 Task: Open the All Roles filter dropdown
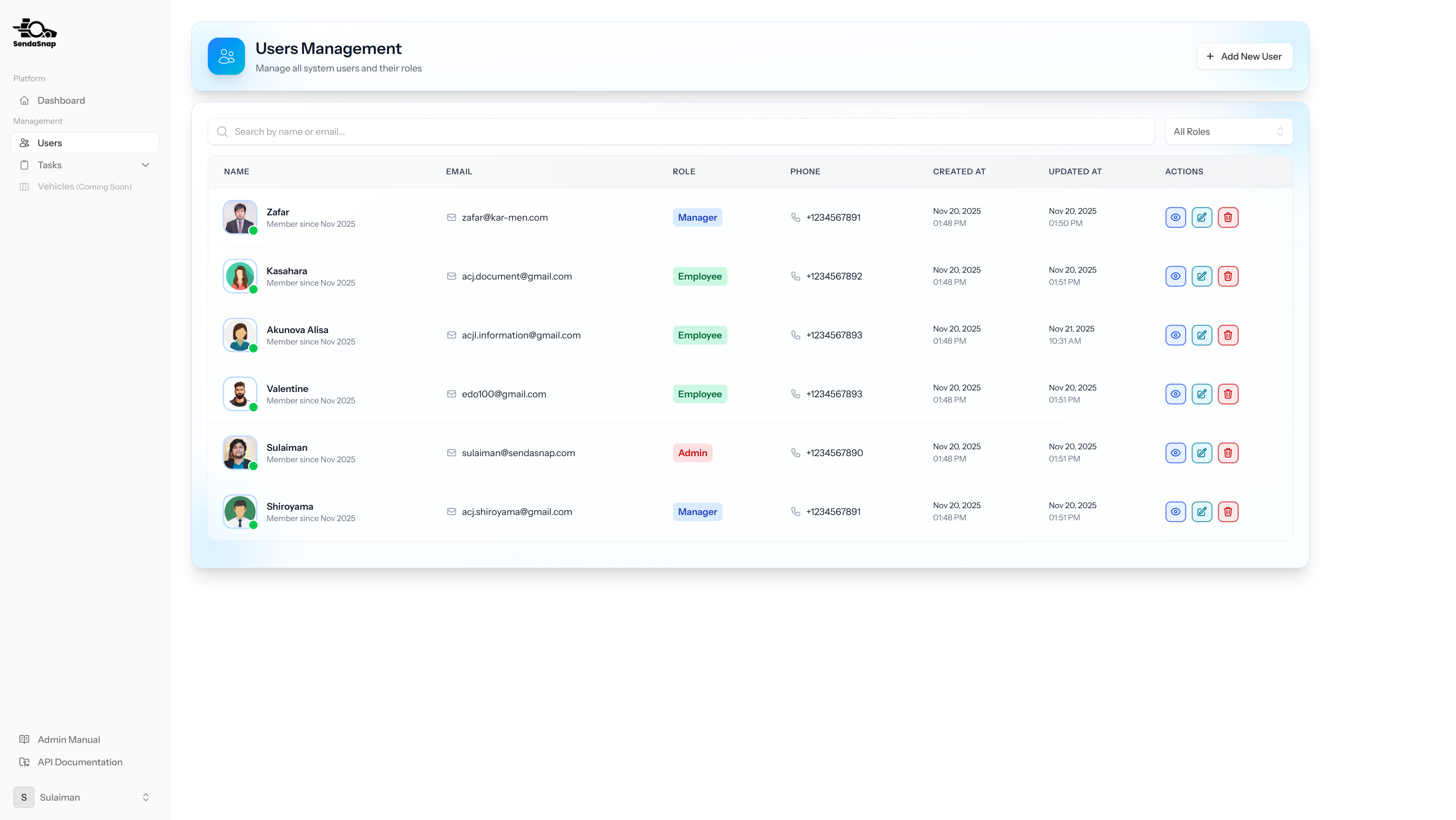click(1228, 132)
